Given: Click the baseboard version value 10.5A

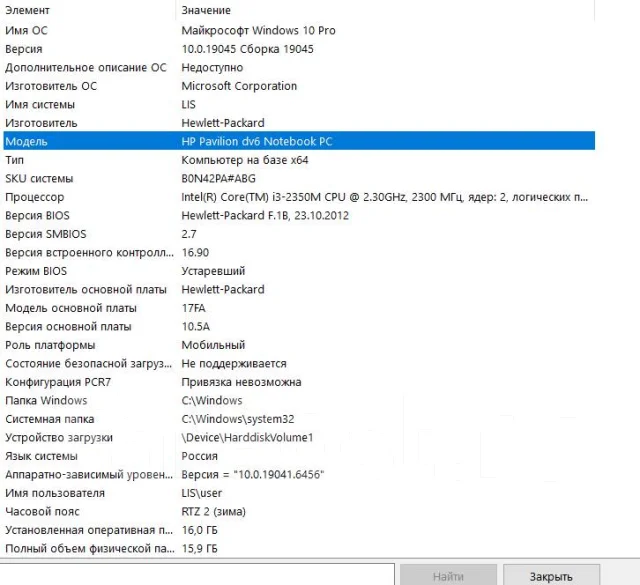Looking at the screenshot, I should [196, 327].
